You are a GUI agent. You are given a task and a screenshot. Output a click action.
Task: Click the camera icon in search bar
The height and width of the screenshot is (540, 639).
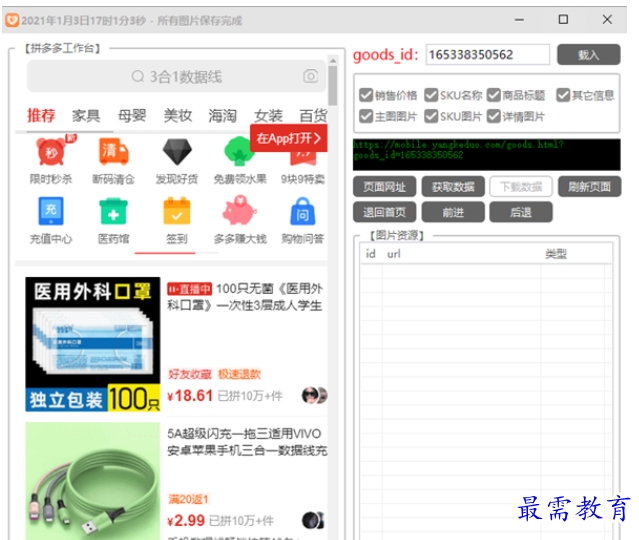tap(311, 76)
